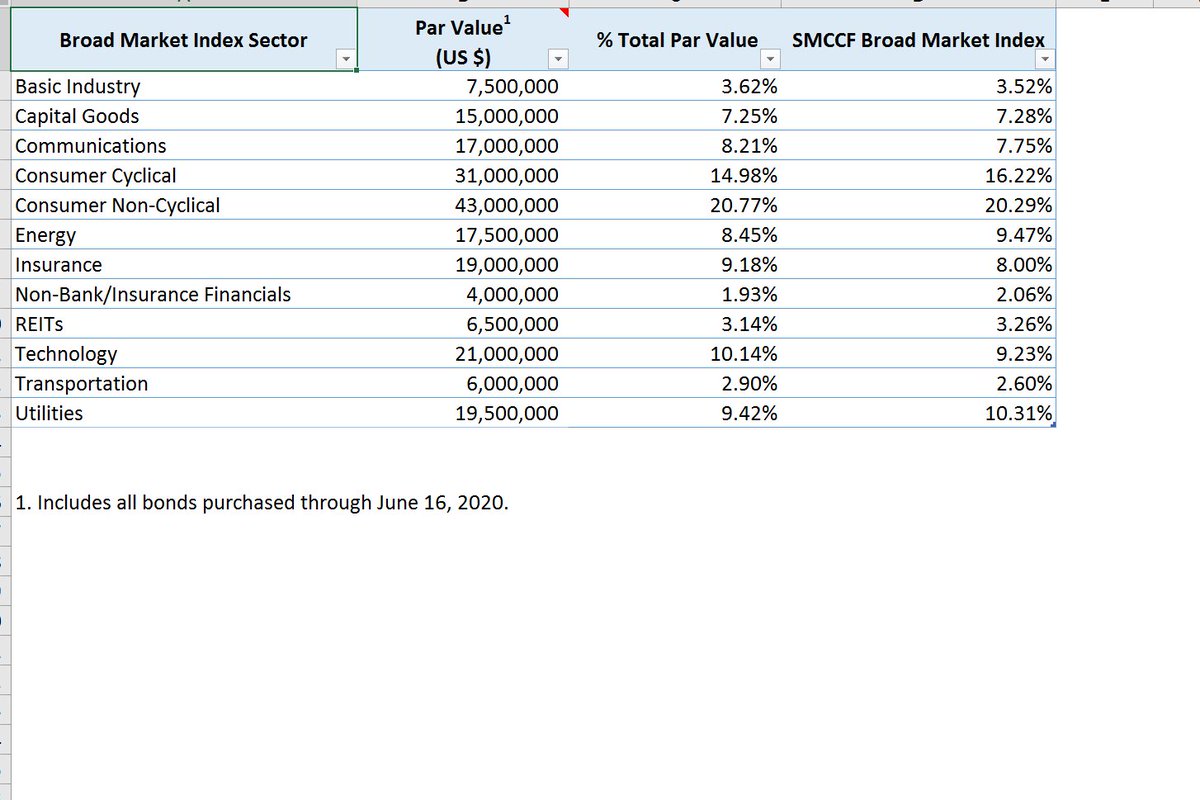
Task: Select the 31,000,000 par value cell
Action: click(463, 176)
